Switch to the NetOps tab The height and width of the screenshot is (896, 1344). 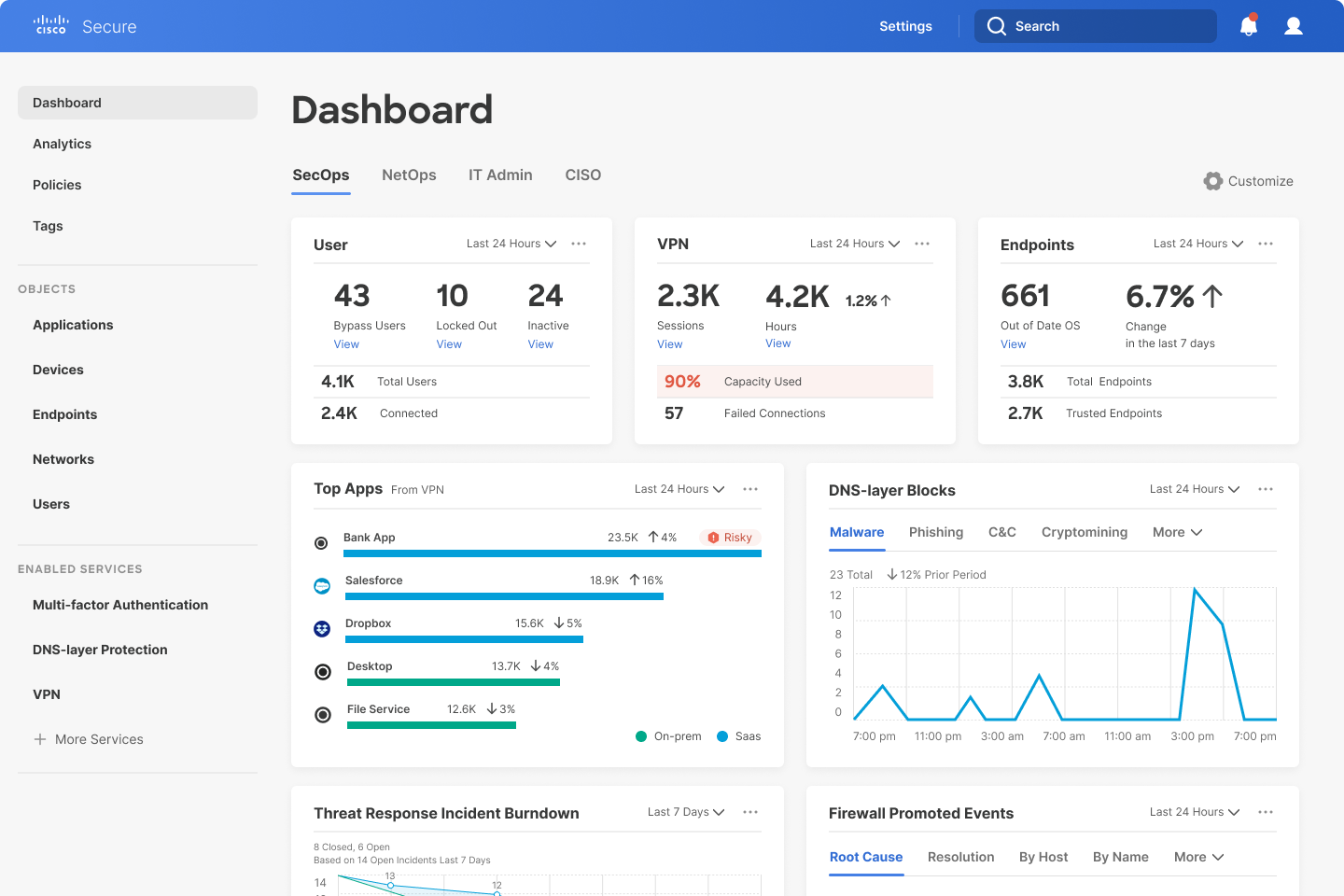pos(409,175)
